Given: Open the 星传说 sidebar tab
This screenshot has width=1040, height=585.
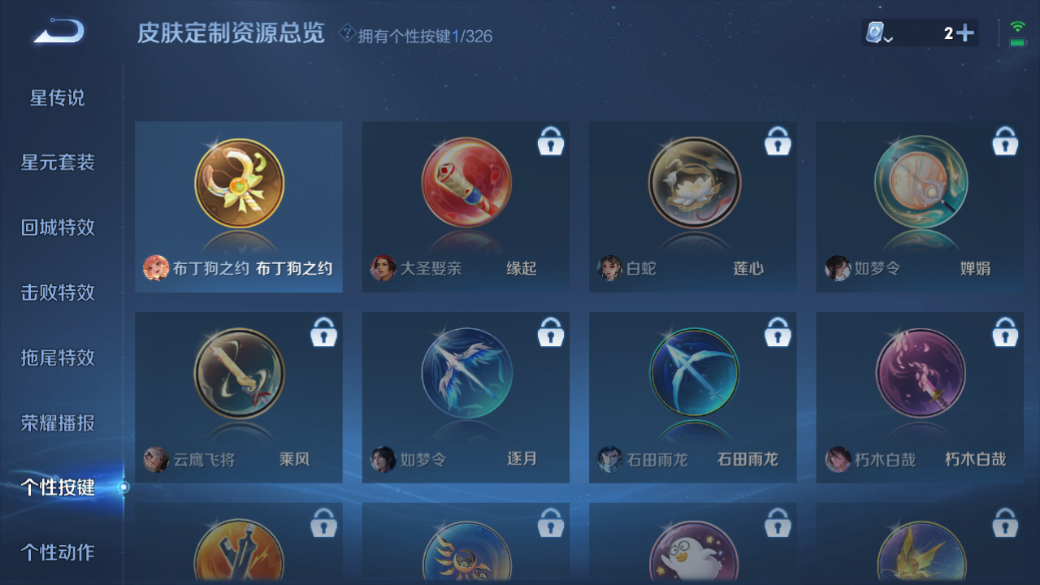Looking at the screenshot, I should [x=57, y=98].
